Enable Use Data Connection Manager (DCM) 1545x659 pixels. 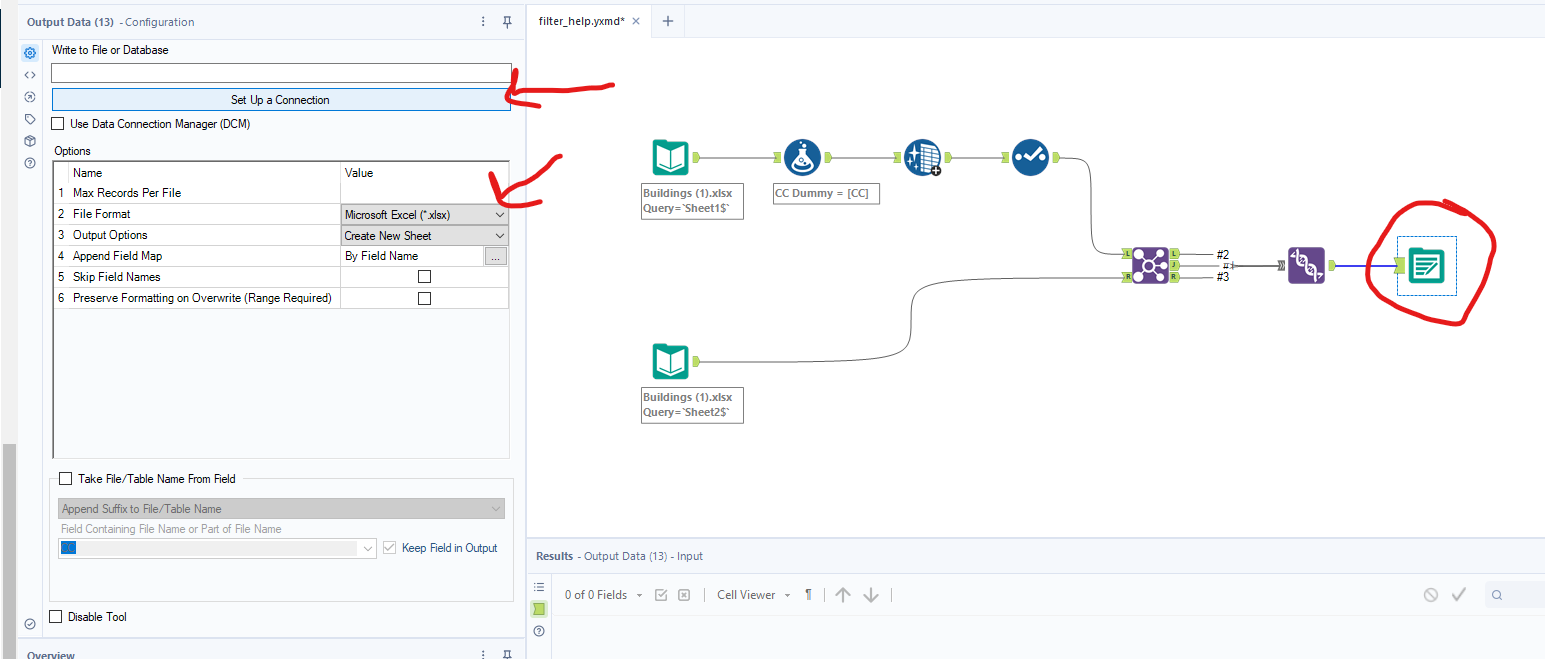tap(57, 123)
